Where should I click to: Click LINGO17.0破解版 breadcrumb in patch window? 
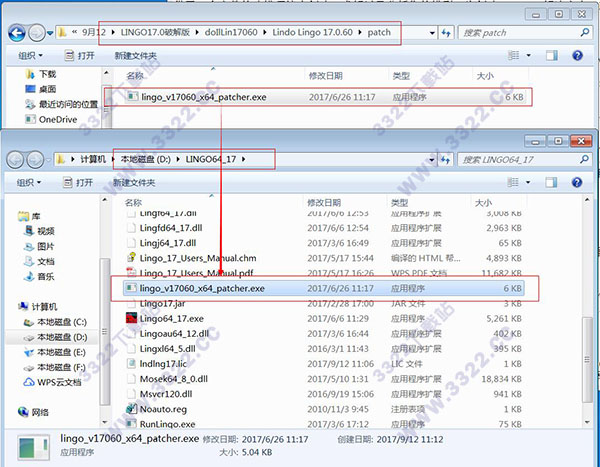155,33
